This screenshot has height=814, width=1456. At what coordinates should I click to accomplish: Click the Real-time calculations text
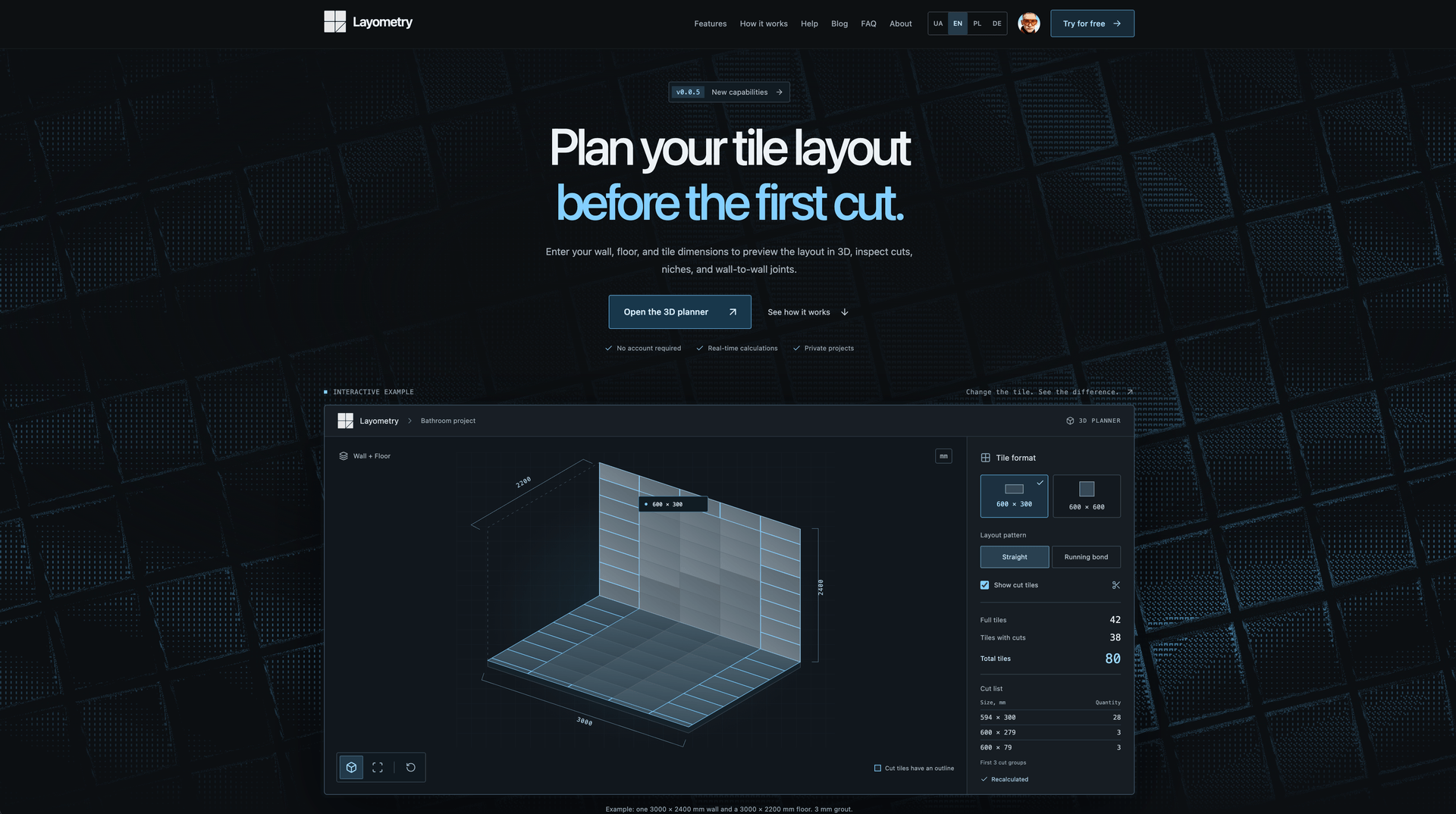tap(742, 349)
